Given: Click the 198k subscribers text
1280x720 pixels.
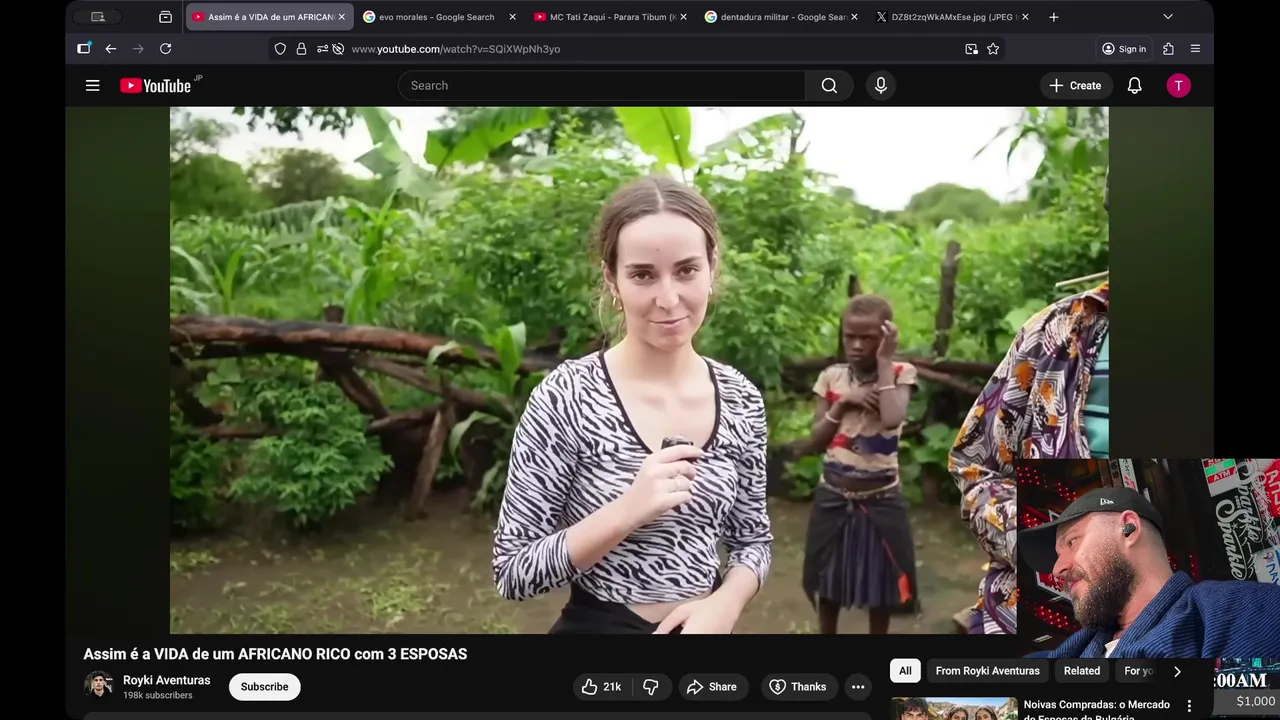Looking at the screenshot, I should pyautogui.click(x=158, y=695).
